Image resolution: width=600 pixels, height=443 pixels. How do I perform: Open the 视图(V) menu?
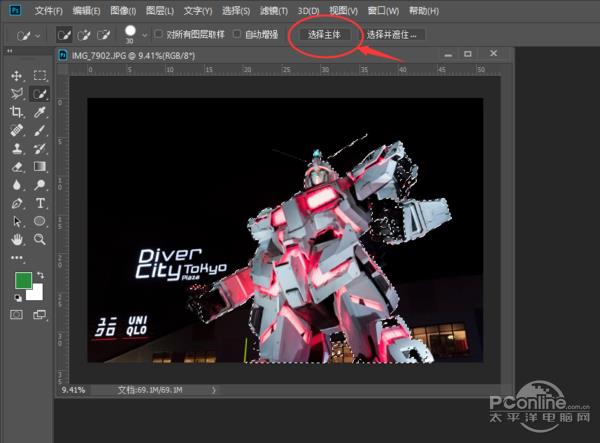[x=343, y=11]
